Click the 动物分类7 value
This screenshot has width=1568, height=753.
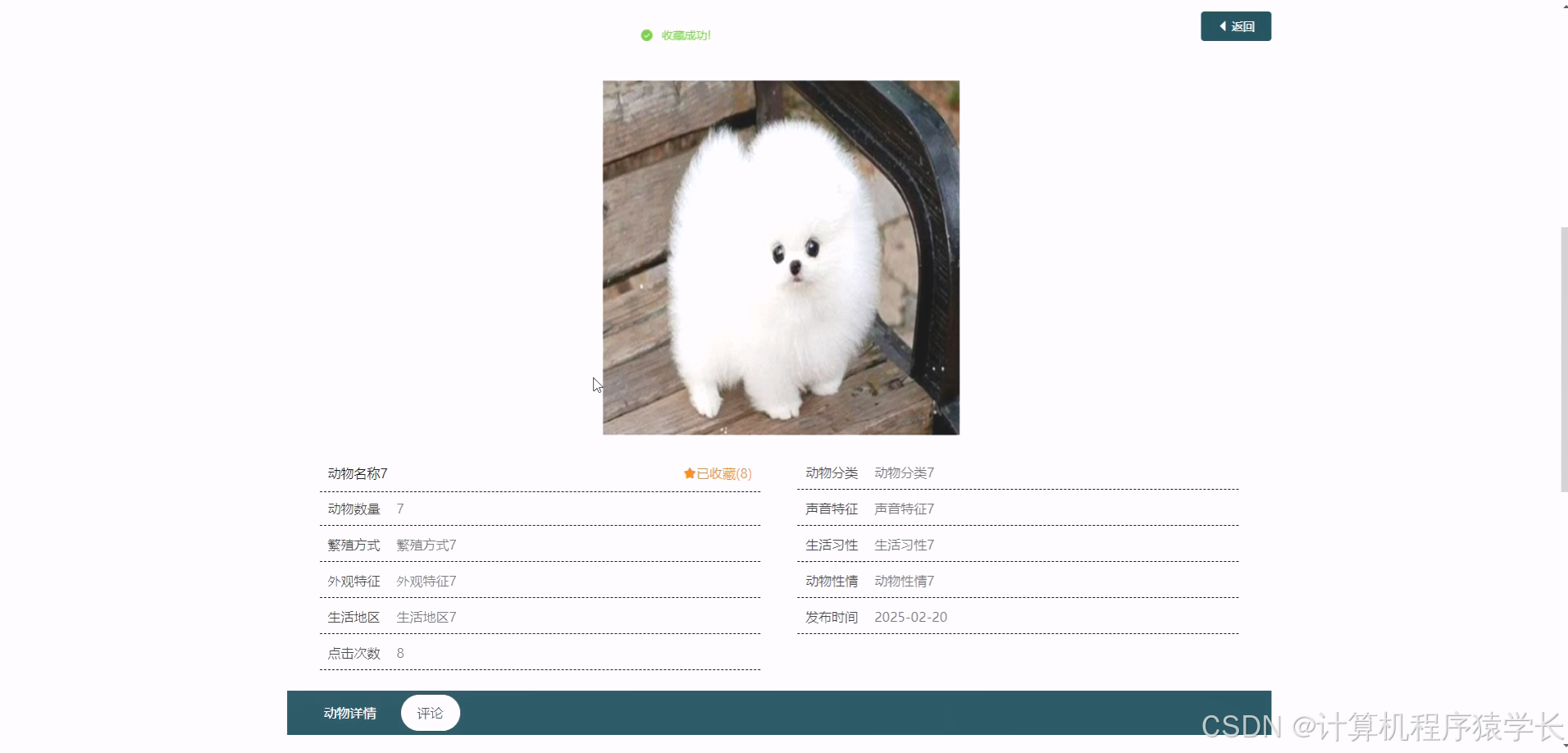pyautogui.click(x=904, y=472)
